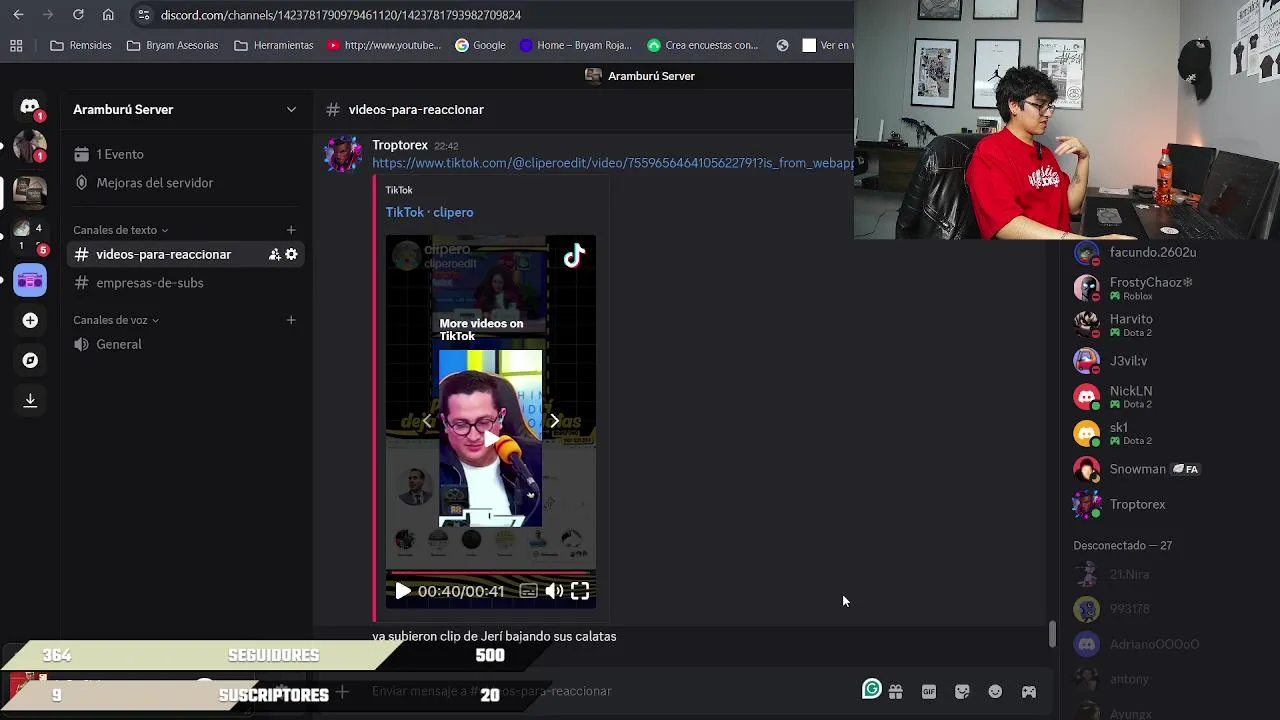Image resolution: width=1280 pixels, height=720 pixels.
Task: Open Troptorex avatar on the message
Action: [343, 155]
